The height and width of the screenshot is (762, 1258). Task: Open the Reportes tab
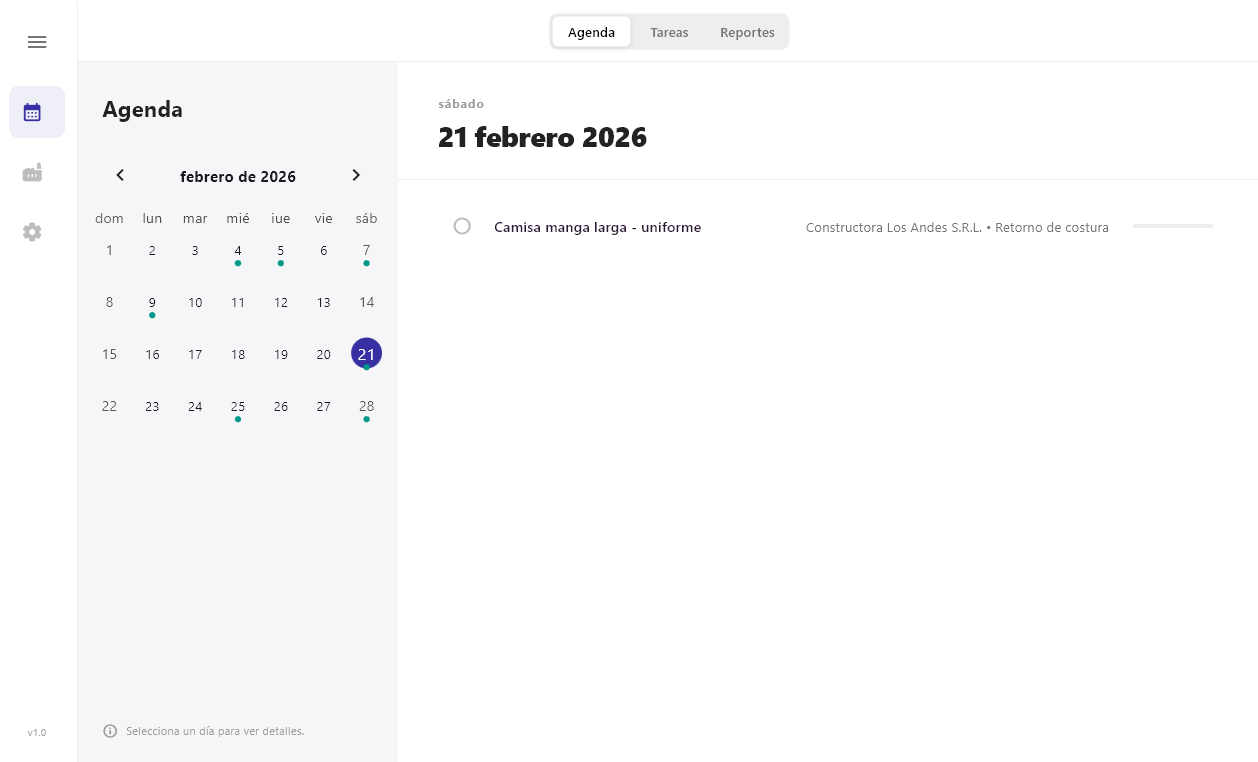747,32
